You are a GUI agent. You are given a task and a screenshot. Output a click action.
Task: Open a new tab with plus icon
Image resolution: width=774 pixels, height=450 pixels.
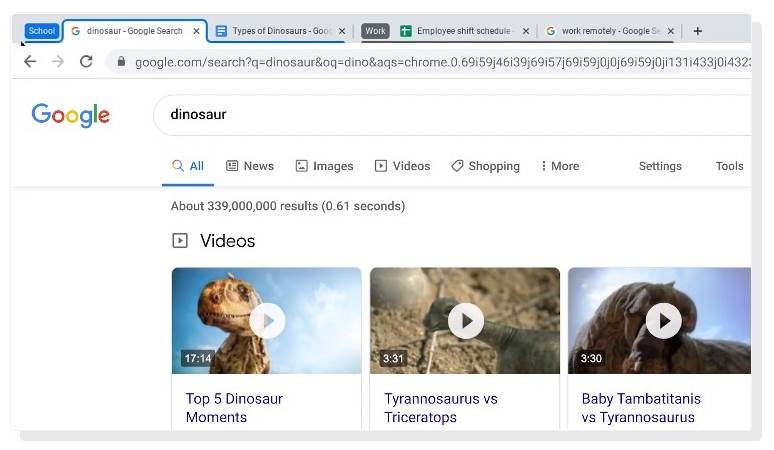(x=698, y=31)
